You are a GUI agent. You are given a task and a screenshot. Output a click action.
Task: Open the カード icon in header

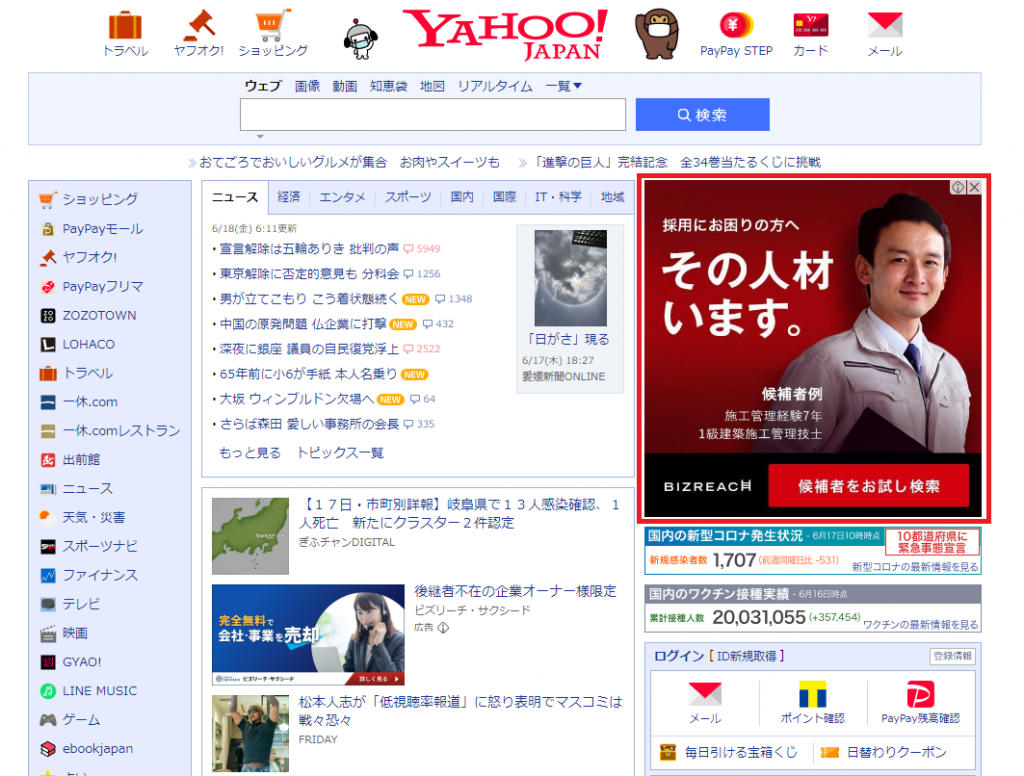coord(810,25)
